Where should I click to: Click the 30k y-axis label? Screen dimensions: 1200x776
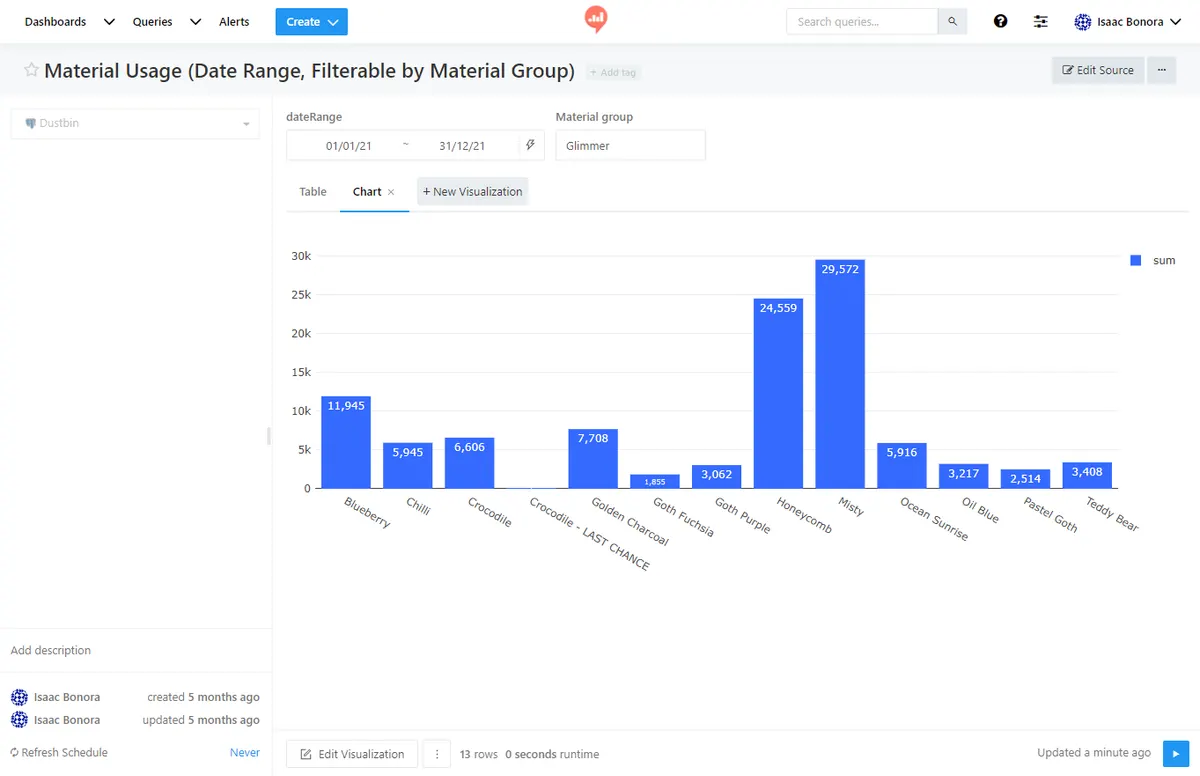pos(301,256)
